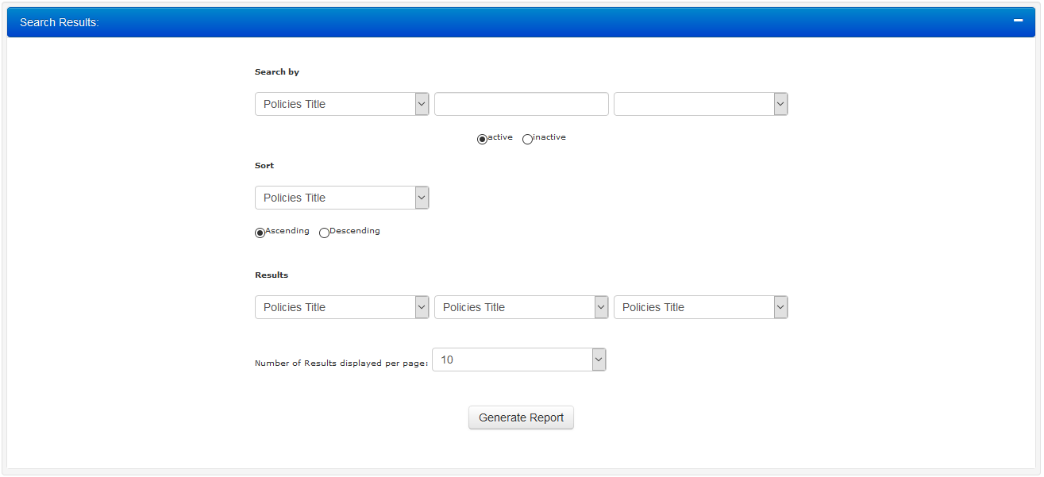Focus the Search by text input field
1044x477 pixels.
tap(521, 104)
